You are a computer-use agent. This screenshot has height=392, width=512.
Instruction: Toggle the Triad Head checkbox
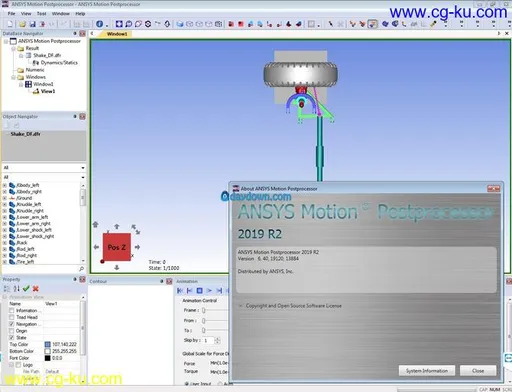pyautogui.click(x=12, y=317)
